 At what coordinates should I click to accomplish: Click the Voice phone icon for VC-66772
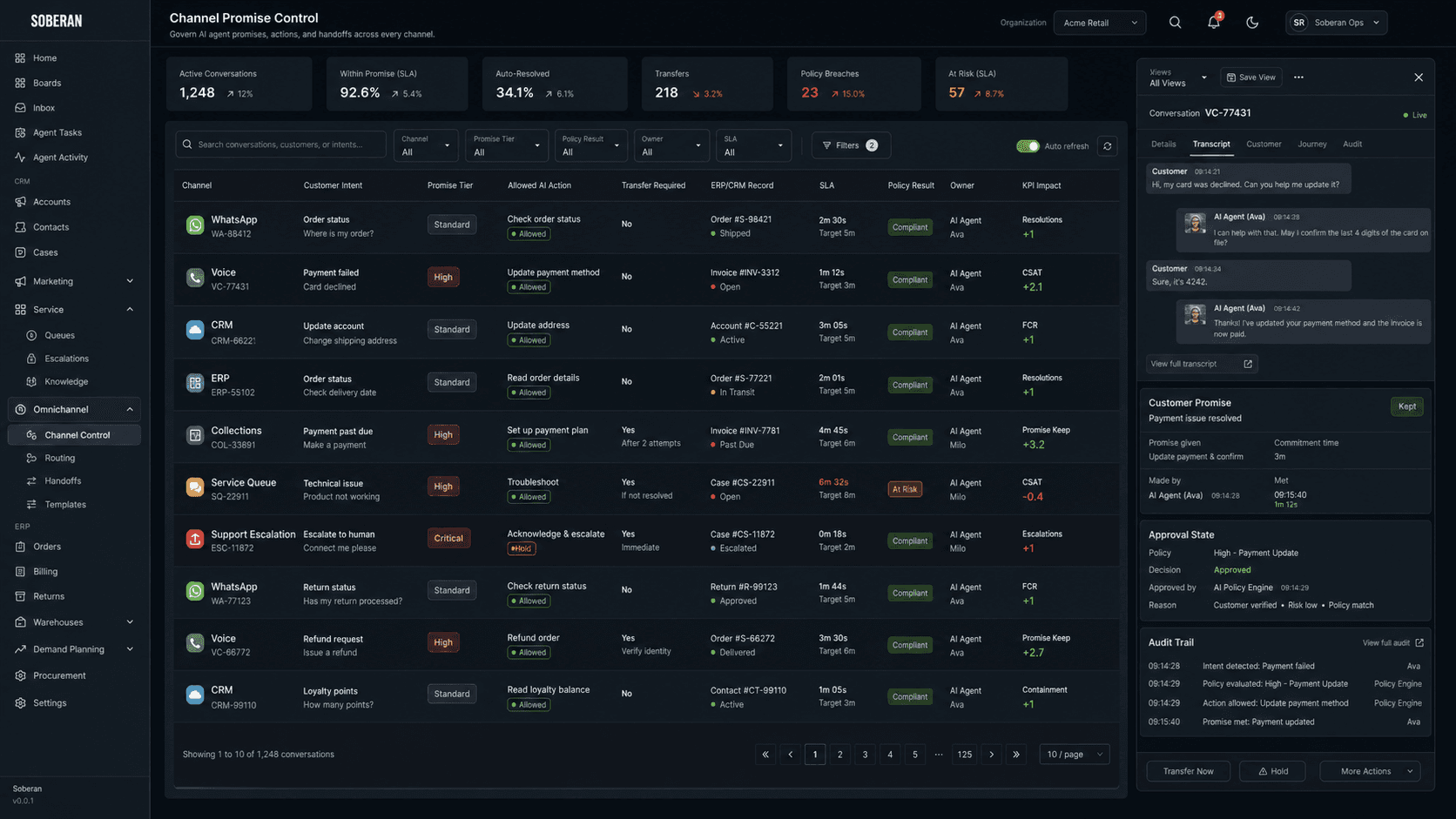point(195,643)
